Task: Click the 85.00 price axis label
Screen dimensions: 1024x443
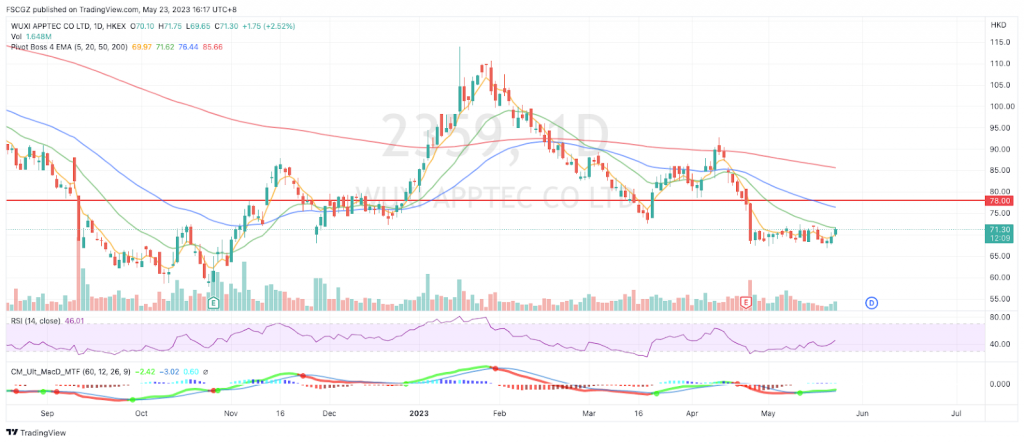Action: click(999, 171)
